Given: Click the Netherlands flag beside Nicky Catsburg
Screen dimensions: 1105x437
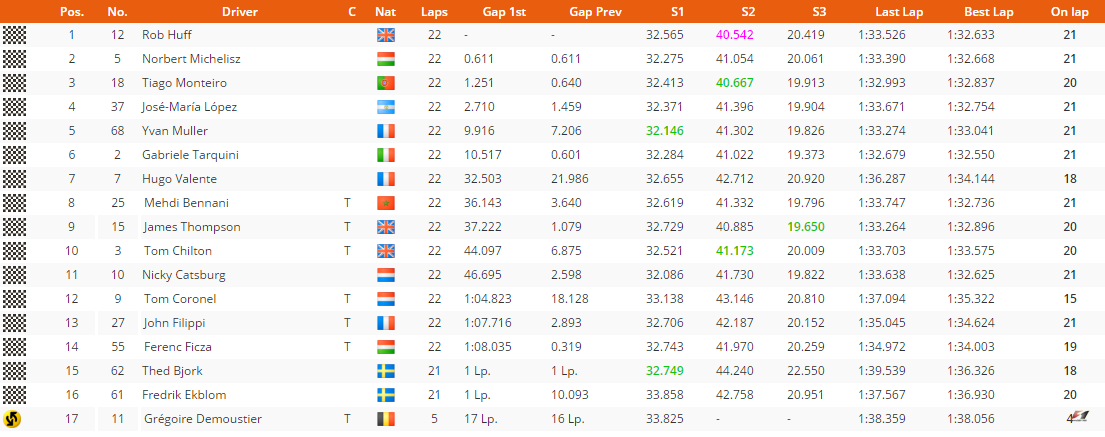Looking at the screenshot, I should 387,275.
